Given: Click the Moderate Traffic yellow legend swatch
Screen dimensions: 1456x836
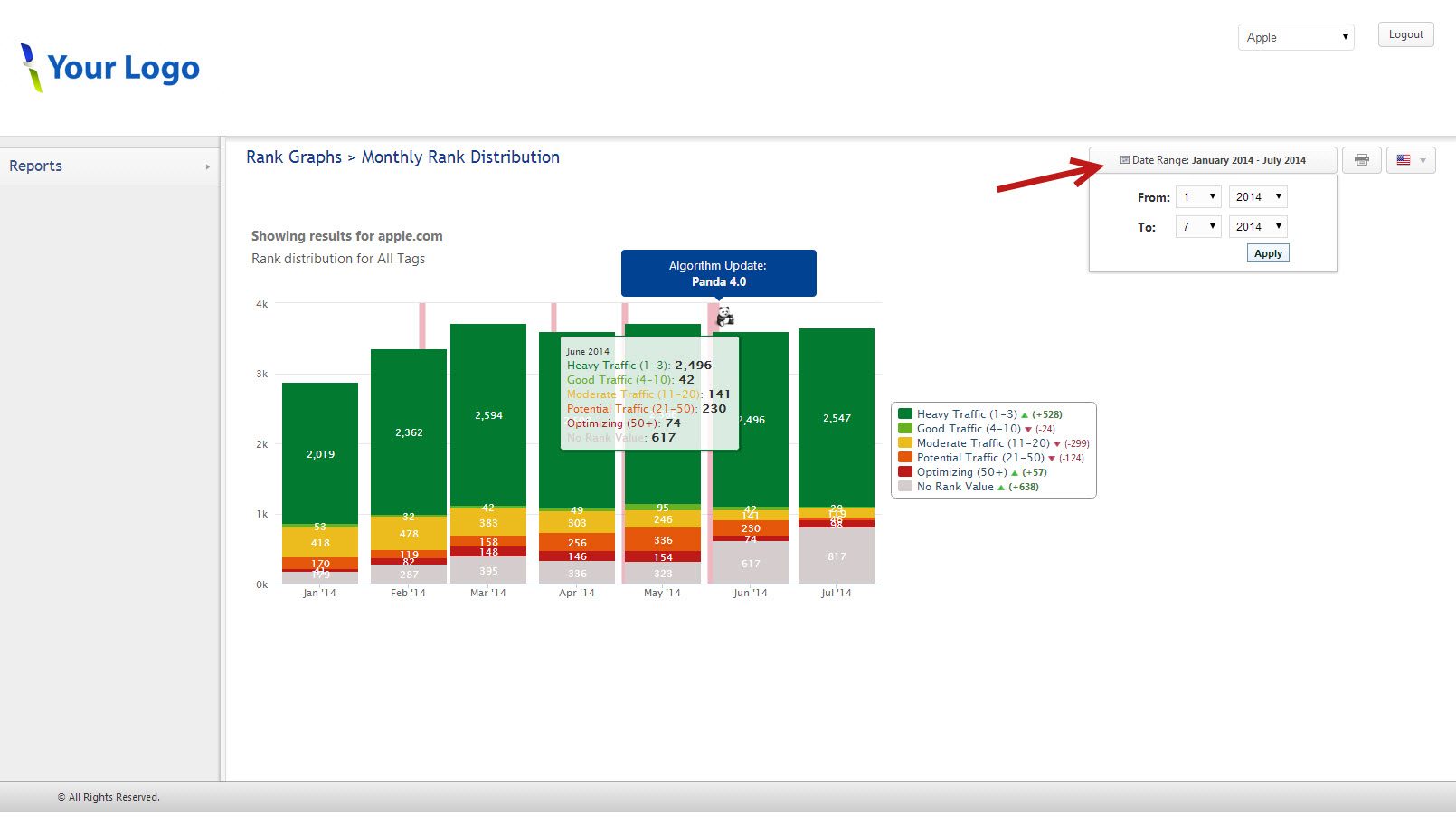Looking at the screenshot, I should click(x=905, y=443).
